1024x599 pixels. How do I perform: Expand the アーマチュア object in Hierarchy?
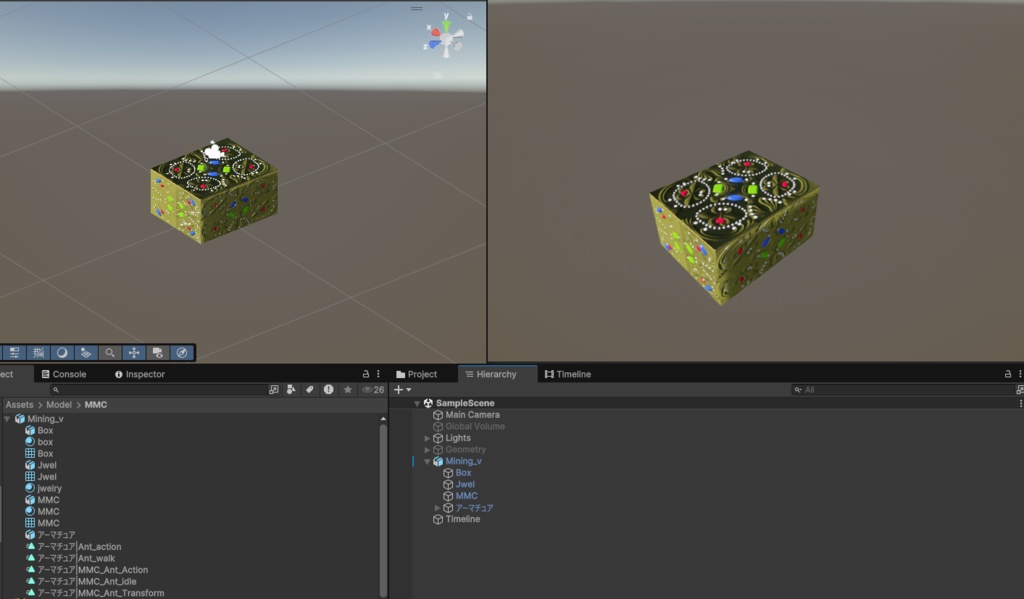(437, 508)
